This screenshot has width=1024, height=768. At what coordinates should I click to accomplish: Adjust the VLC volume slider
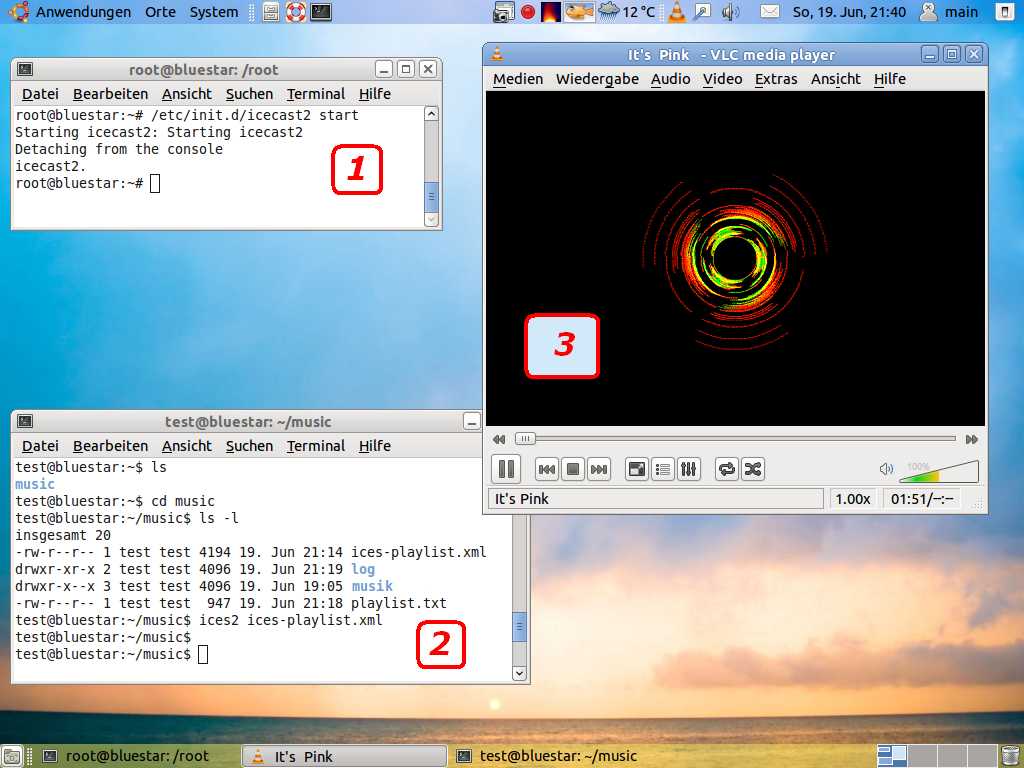tap(939, 471)
